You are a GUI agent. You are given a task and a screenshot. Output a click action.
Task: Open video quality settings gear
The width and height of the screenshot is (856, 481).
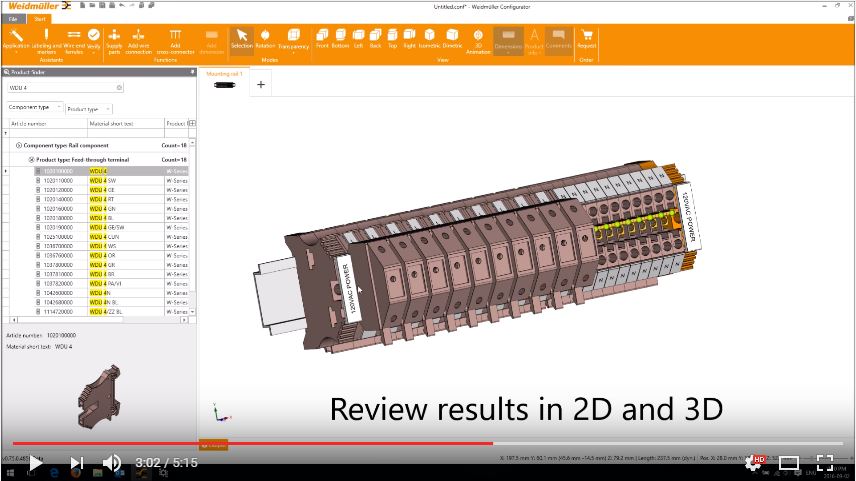(x=754, y=463)
